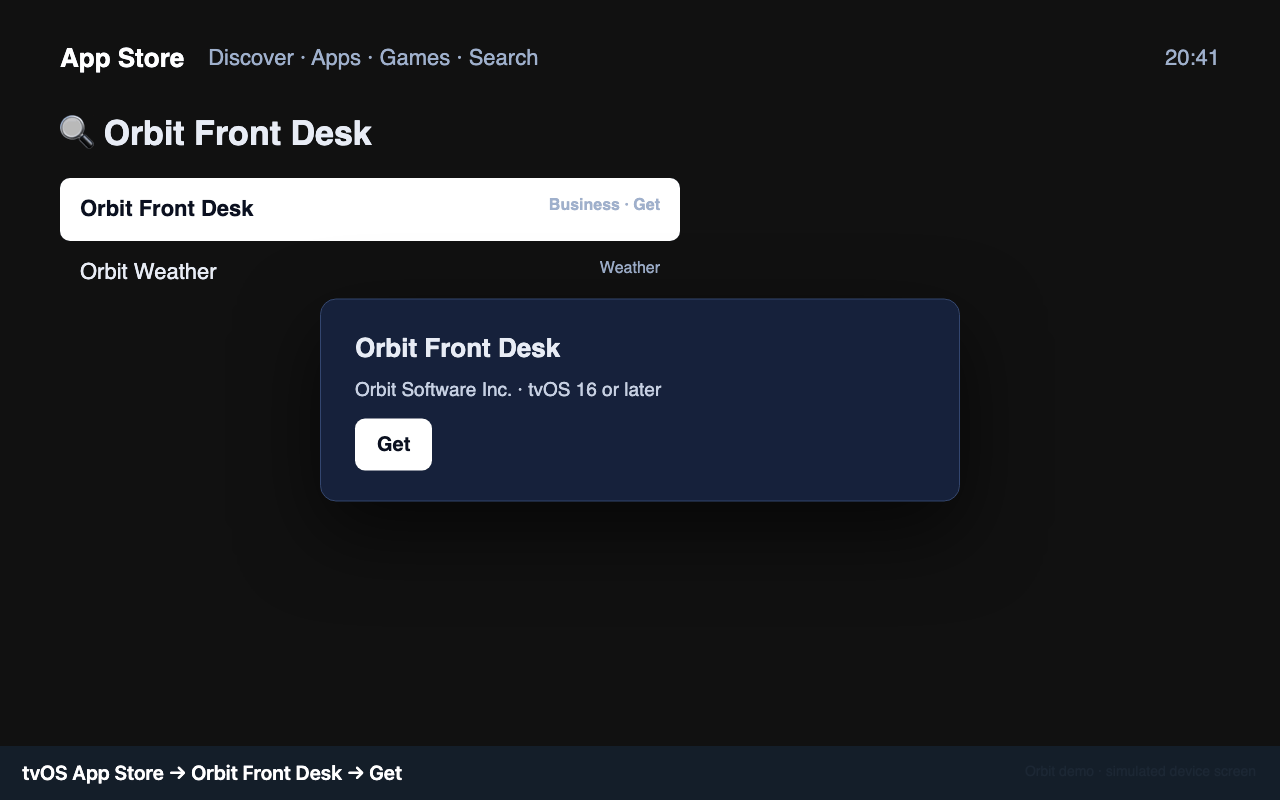The height and width of the screenshot is (800, 1280).
Task: Click the magnifying glass search icon
Action: coord(77,132)
